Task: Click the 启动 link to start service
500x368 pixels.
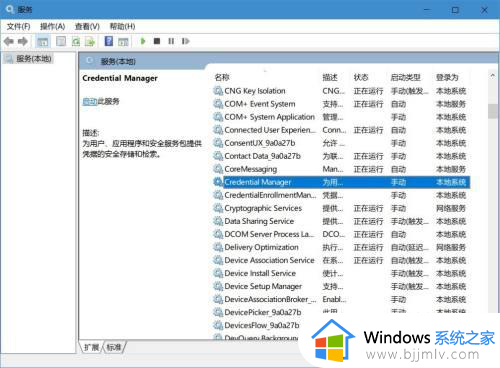Action: tap(90, 101)
